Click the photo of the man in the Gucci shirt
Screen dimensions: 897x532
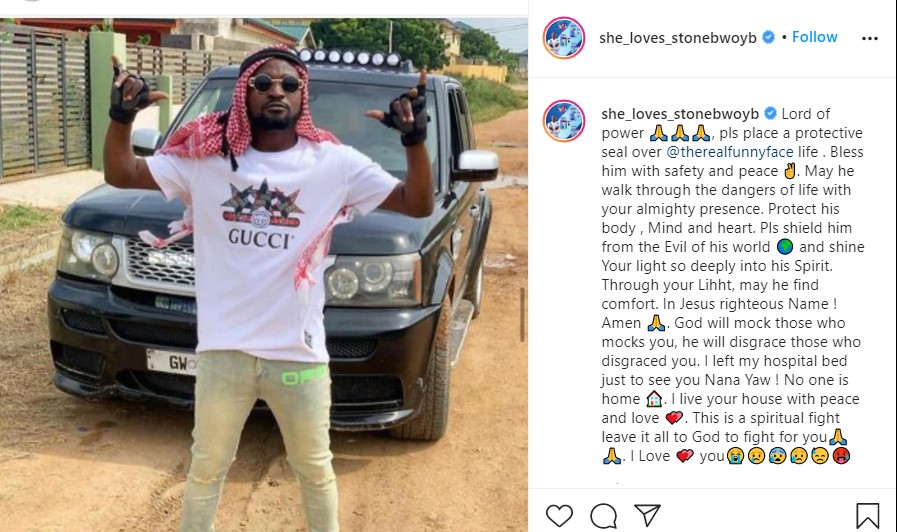264,275
